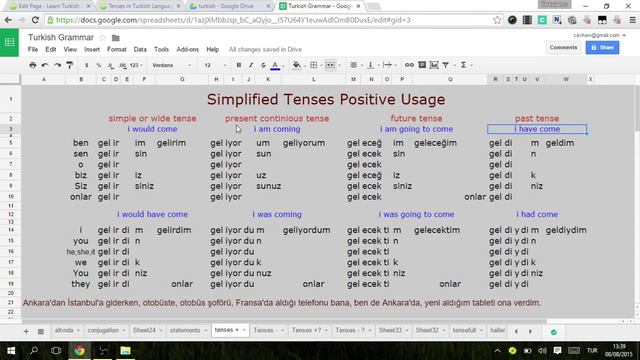Open the Add-ons menu
Viewport: 640px width, 360px height.
tap(187, 49)
